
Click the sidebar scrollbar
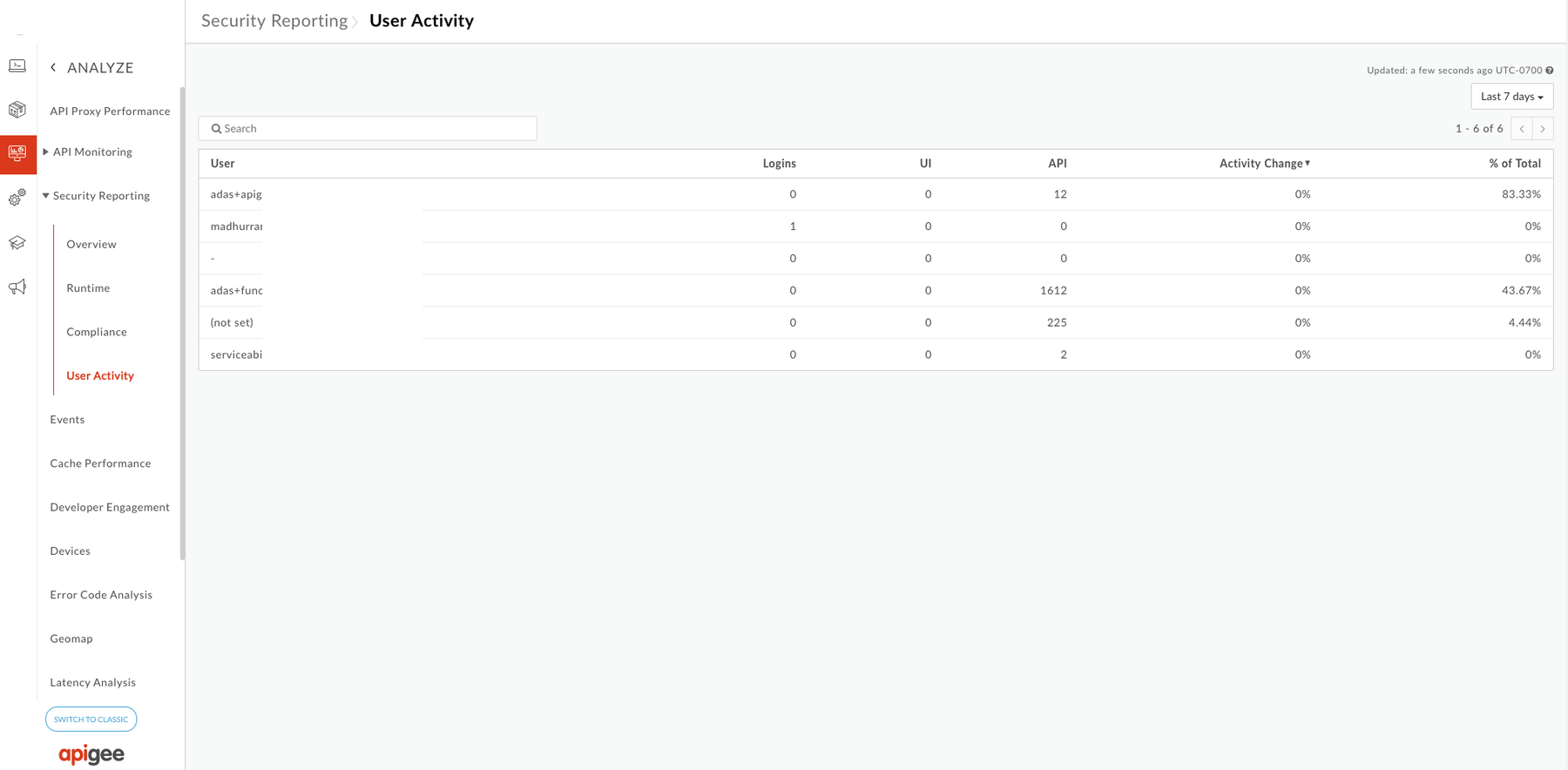[x=182, y=323]
